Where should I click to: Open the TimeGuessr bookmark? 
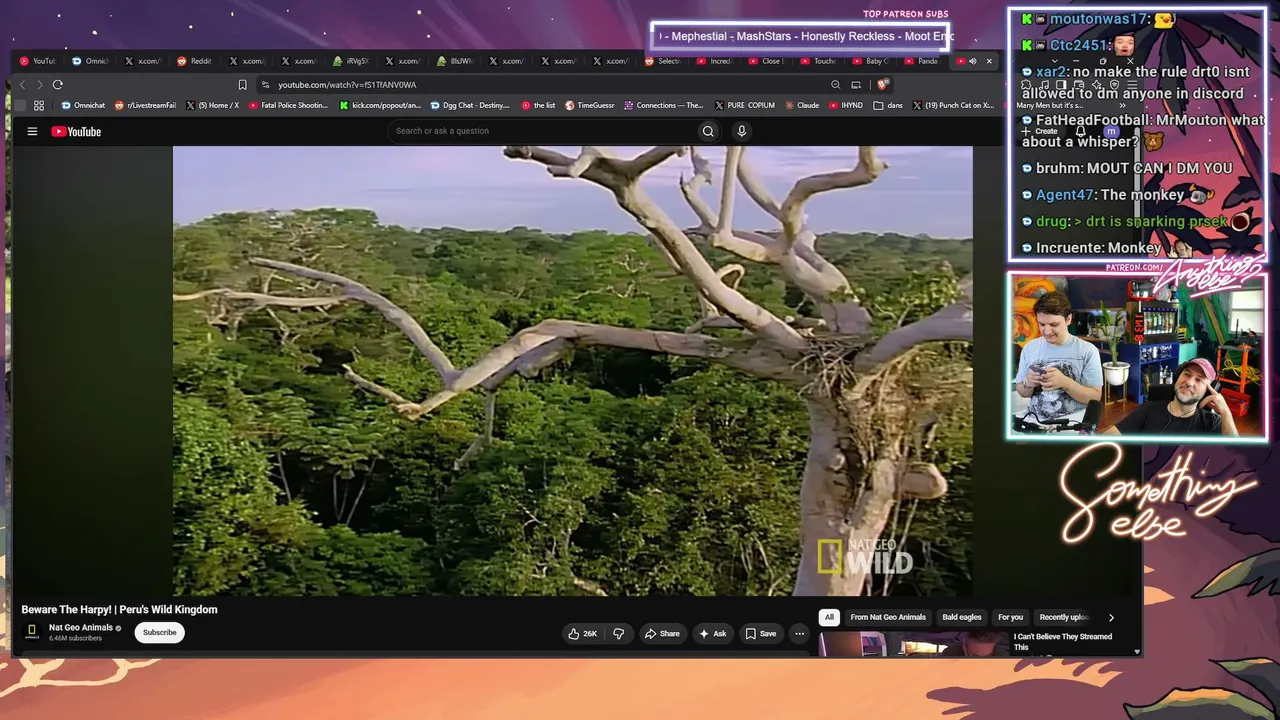pos(591,105)
